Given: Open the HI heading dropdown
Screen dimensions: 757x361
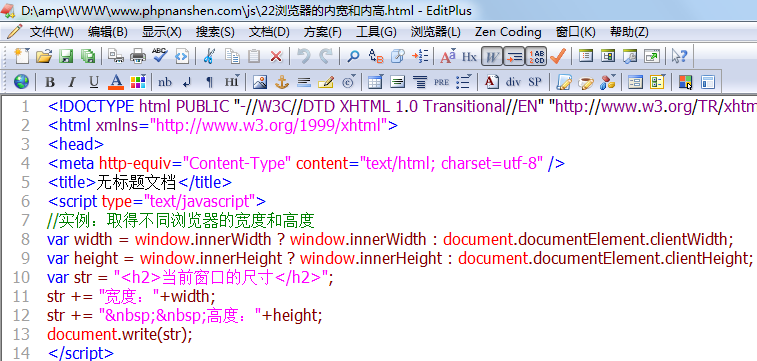Looking at the screenshot, I should pyautogui.click(x=232, y=82).
